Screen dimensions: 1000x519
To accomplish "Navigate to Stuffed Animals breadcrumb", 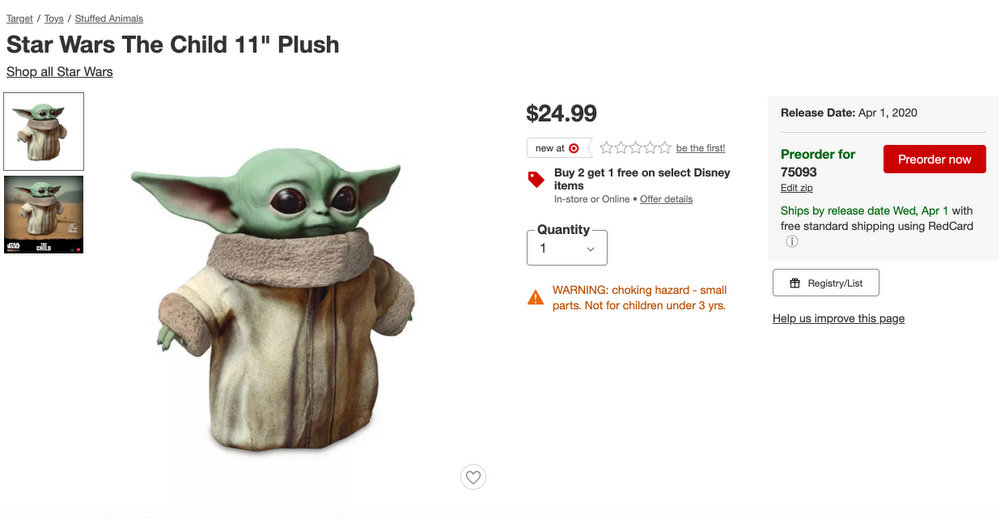I will [x=109, y=19].
